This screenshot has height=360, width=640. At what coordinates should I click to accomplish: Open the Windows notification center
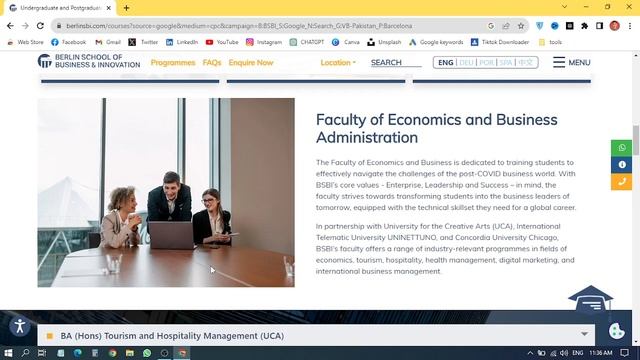click(x=624, y=353)
